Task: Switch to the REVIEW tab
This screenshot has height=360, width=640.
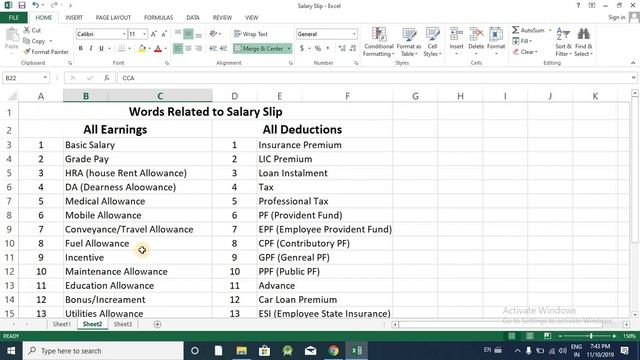Action: click(222, 18)
